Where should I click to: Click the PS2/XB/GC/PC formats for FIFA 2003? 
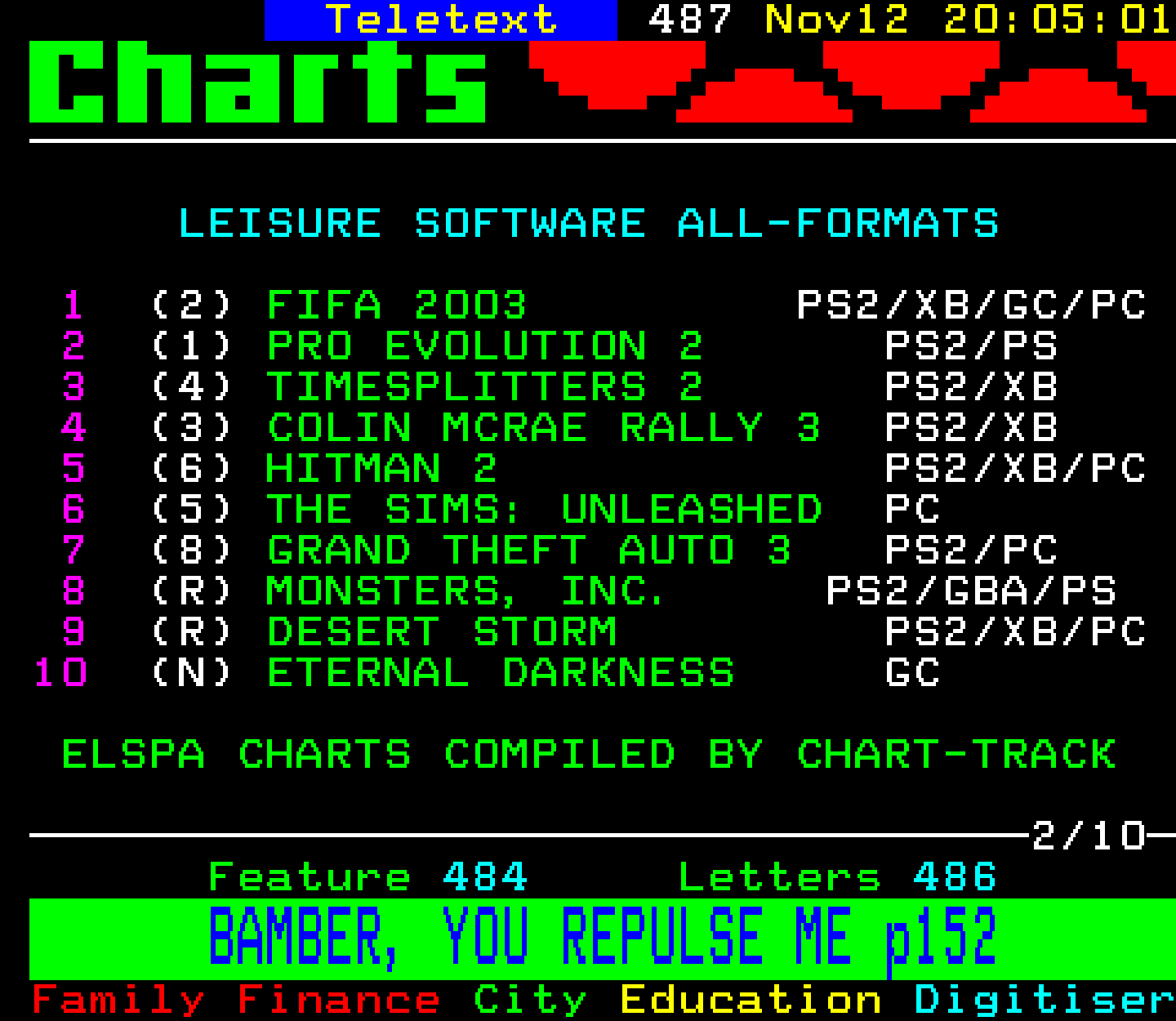tap(972, 305)
